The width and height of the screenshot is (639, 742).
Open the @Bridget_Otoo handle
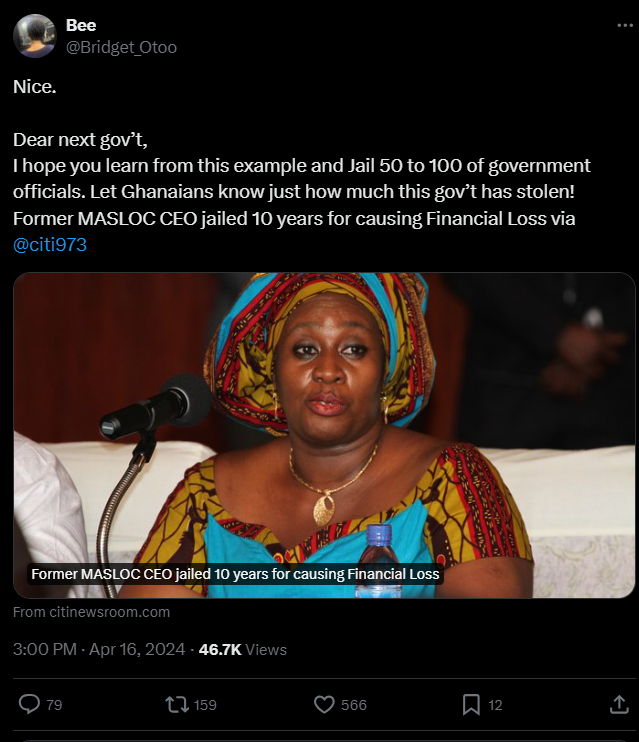pos(121,47)
